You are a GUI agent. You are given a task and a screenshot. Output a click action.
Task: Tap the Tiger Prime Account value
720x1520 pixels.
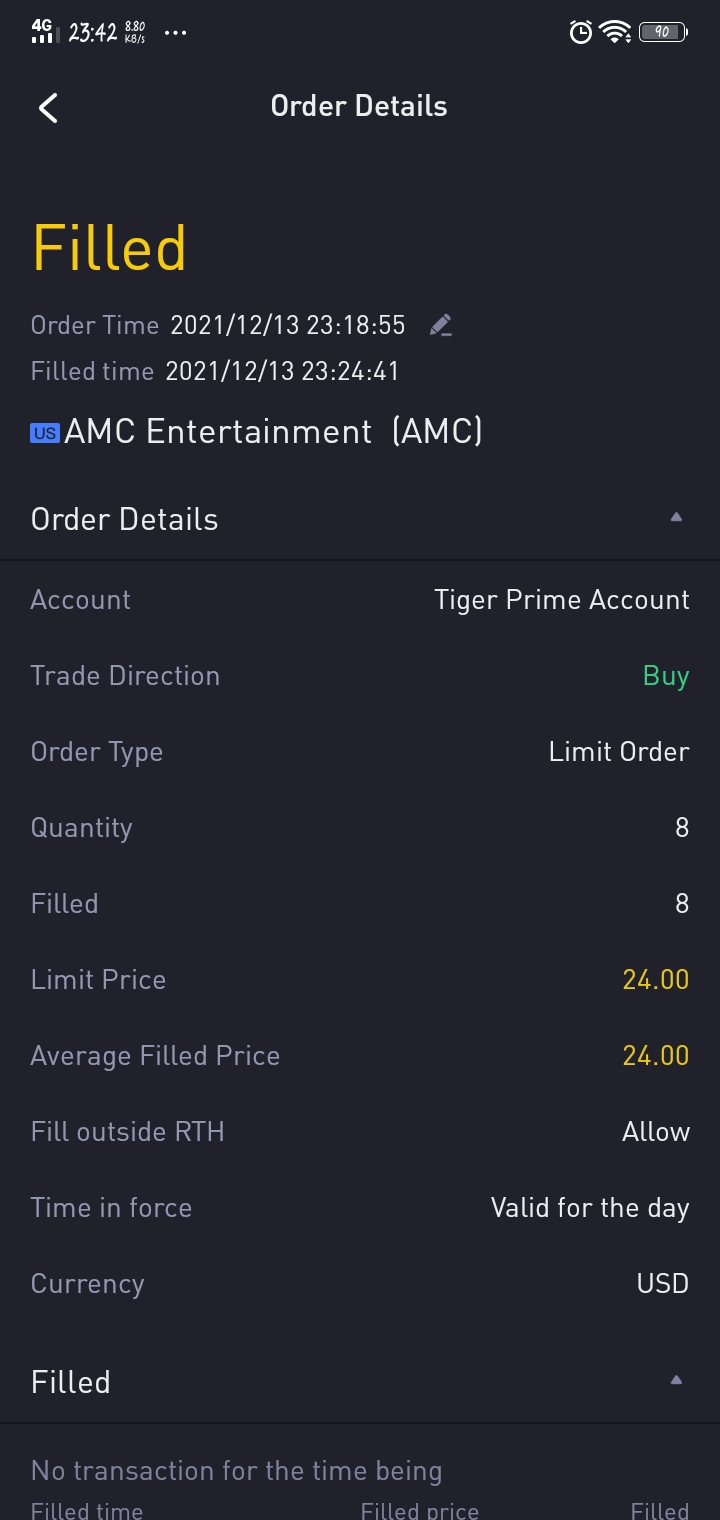click(x=562, y=600)
